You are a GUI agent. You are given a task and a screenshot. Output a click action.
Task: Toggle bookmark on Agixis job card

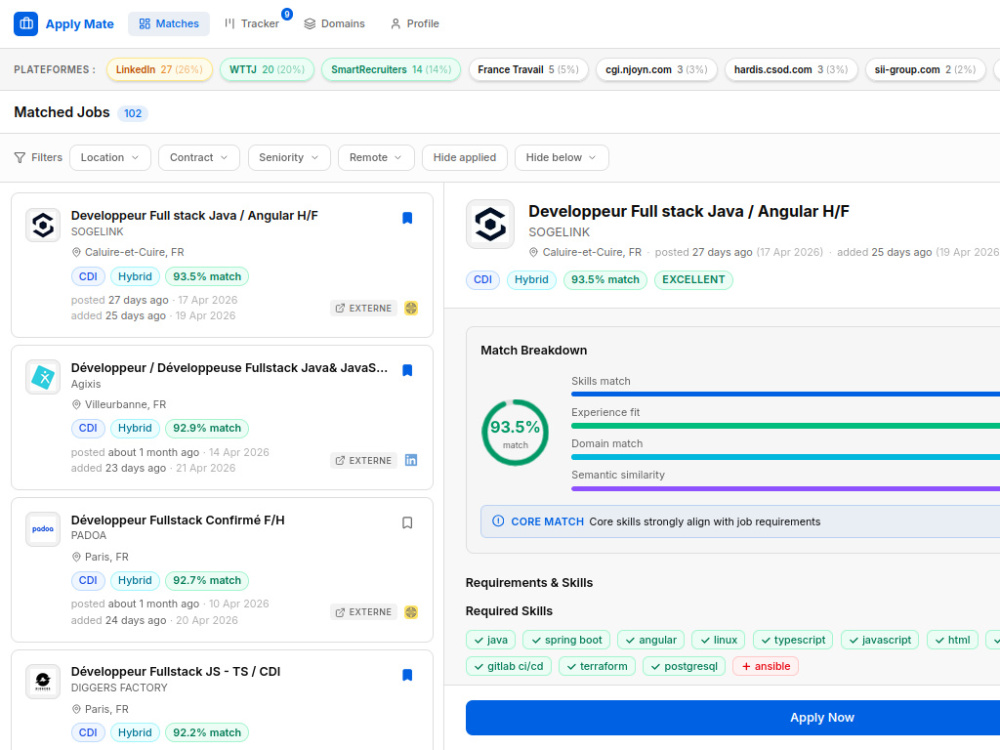(x=408, y=371)
